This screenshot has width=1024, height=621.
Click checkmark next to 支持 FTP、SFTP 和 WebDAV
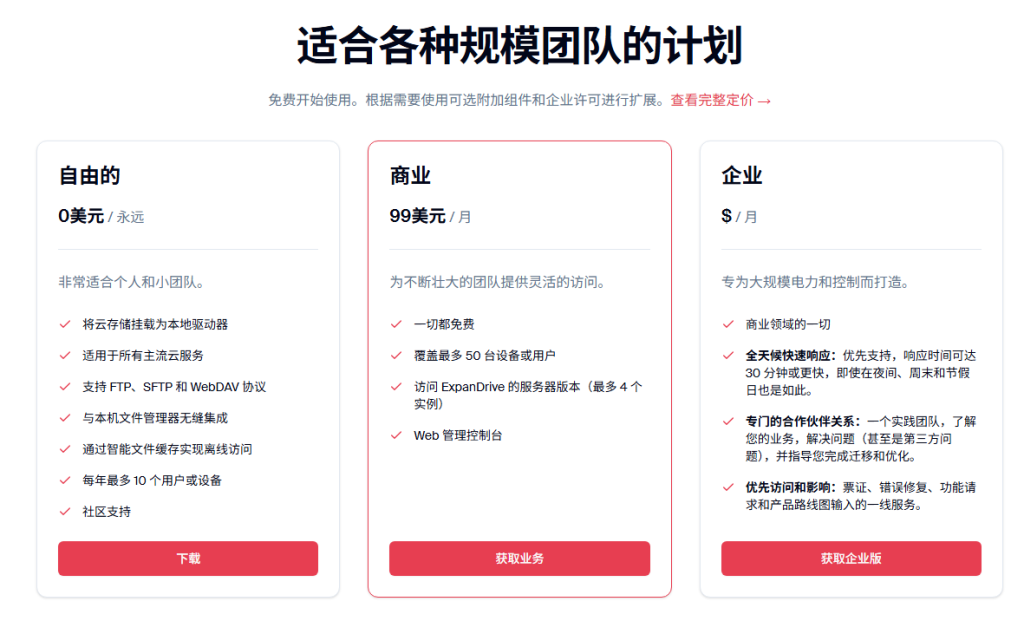pos(65,386)
